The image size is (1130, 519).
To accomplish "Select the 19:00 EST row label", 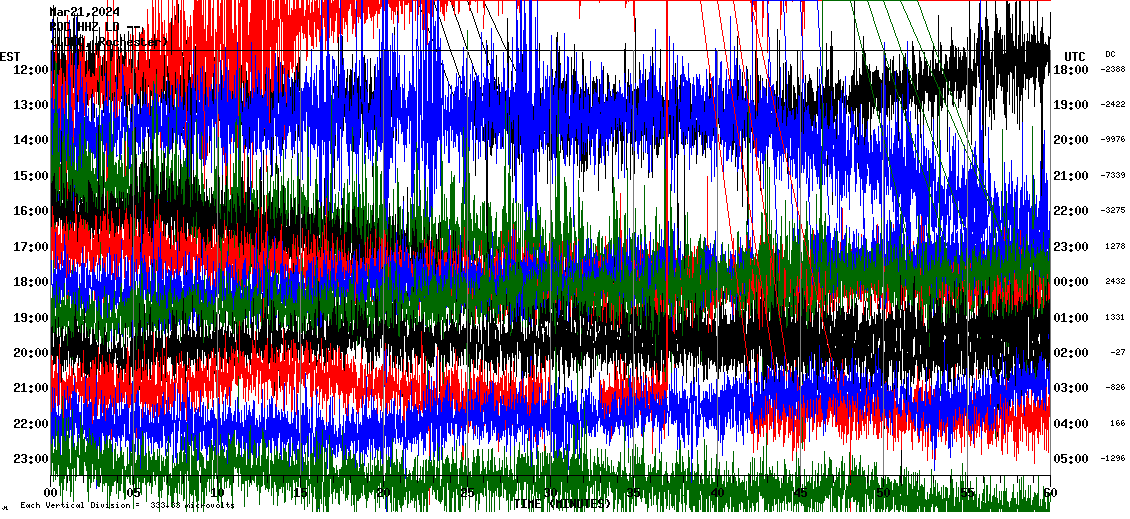I will pyautogui.click(x=31, y=318).
